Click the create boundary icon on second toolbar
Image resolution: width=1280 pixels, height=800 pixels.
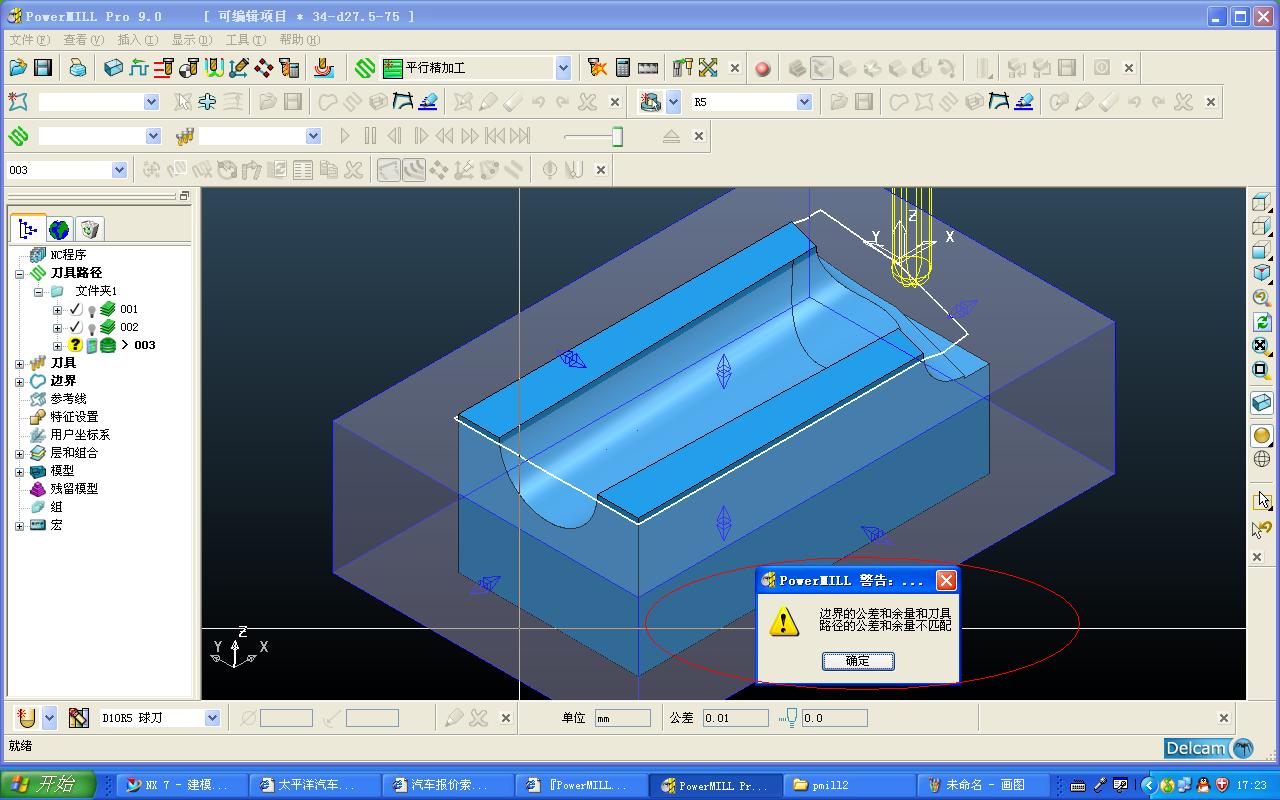tap(18, 102)
